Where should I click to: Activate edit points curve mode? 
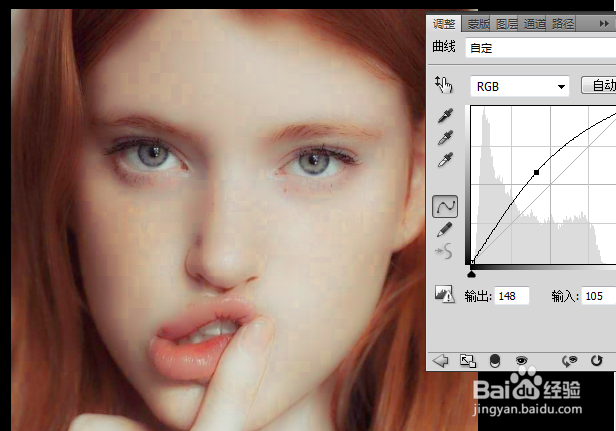point(445,206)
